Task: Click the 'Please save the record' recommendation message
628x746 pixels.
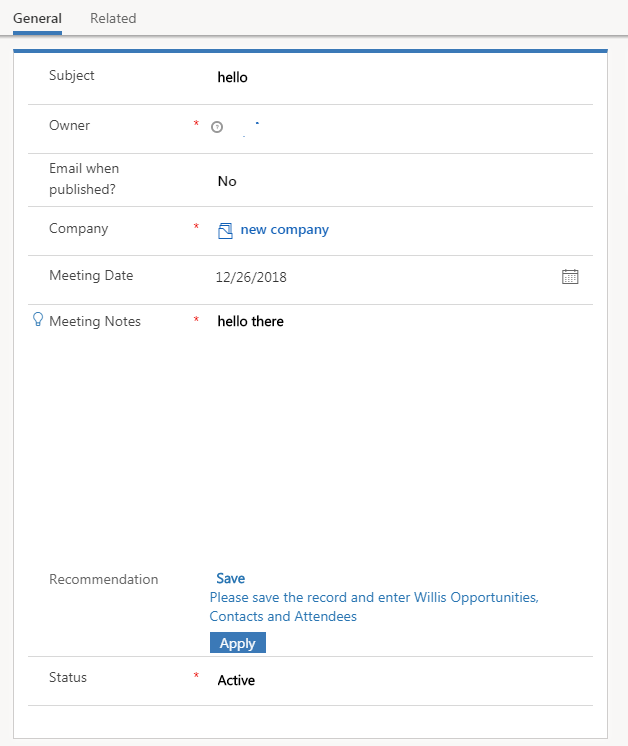Action: tap(374, 607)
